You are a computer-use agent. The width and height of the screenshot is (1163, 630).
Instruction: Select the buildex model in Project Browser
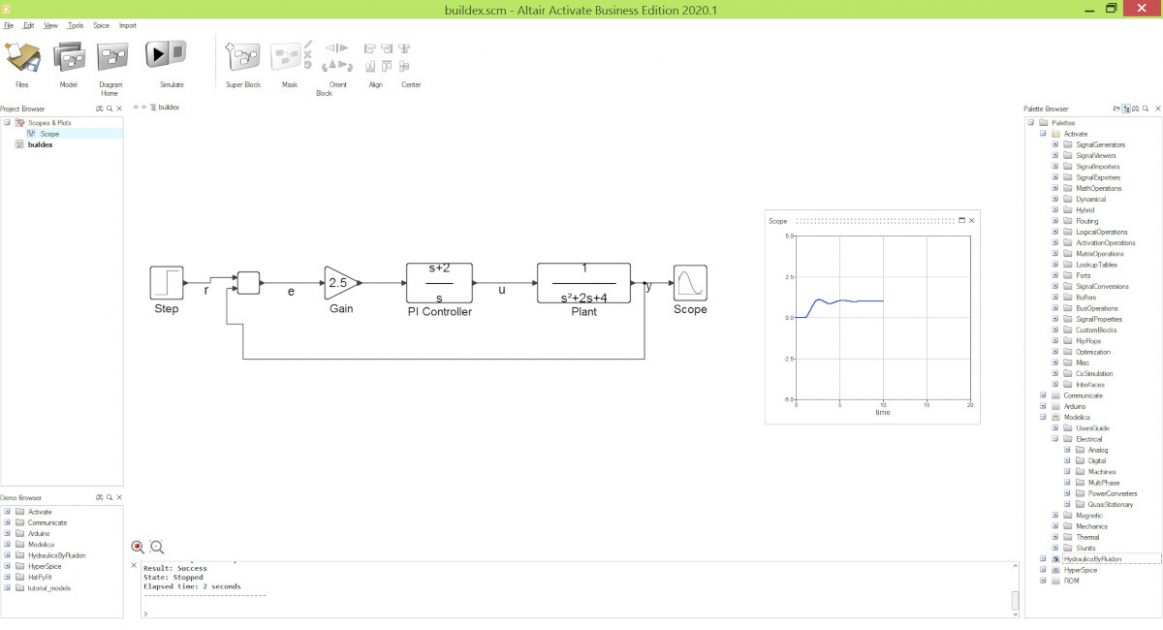(40, 145)
